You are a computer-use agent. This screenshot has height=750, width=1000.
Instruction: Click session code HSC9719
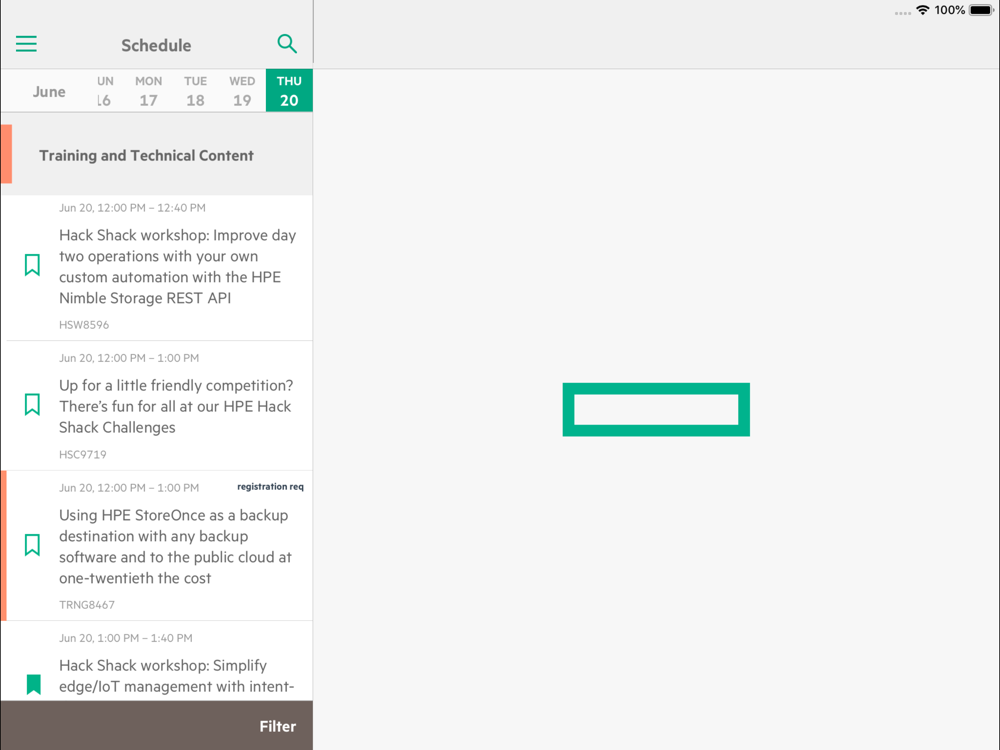click(82, 455)
